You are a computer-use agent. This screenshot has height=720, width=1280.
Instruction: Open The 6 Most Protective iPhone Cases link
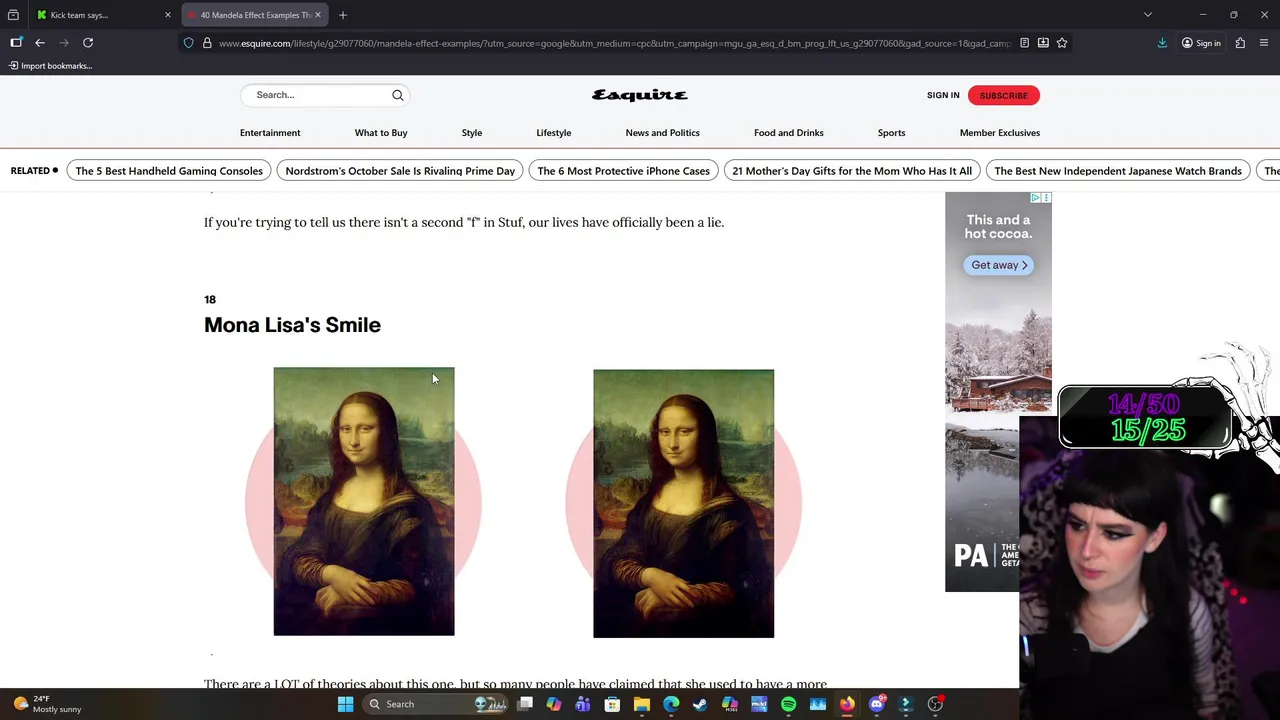(x=623, y=171)
